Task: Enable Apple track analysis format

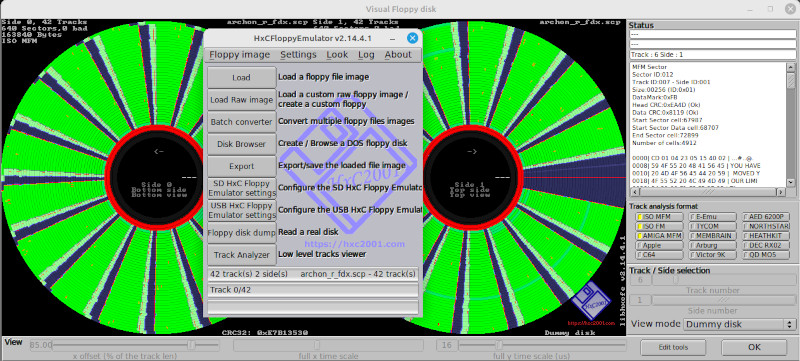Action: pyautogui.click(x=660, y=245)
